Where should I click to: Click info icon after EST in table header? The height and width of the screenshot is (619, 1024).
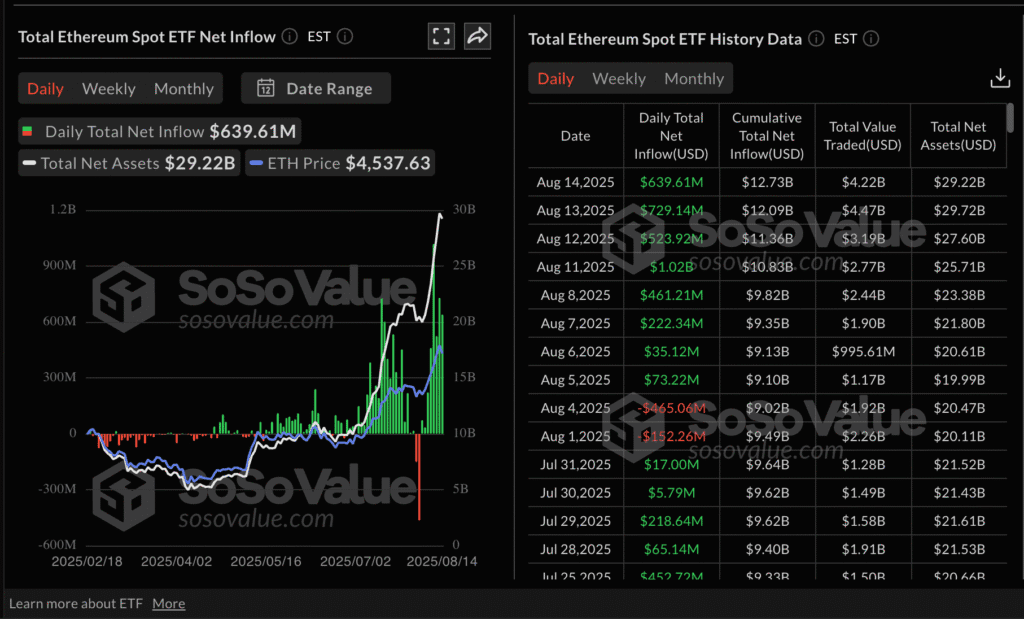click(871, 39)
